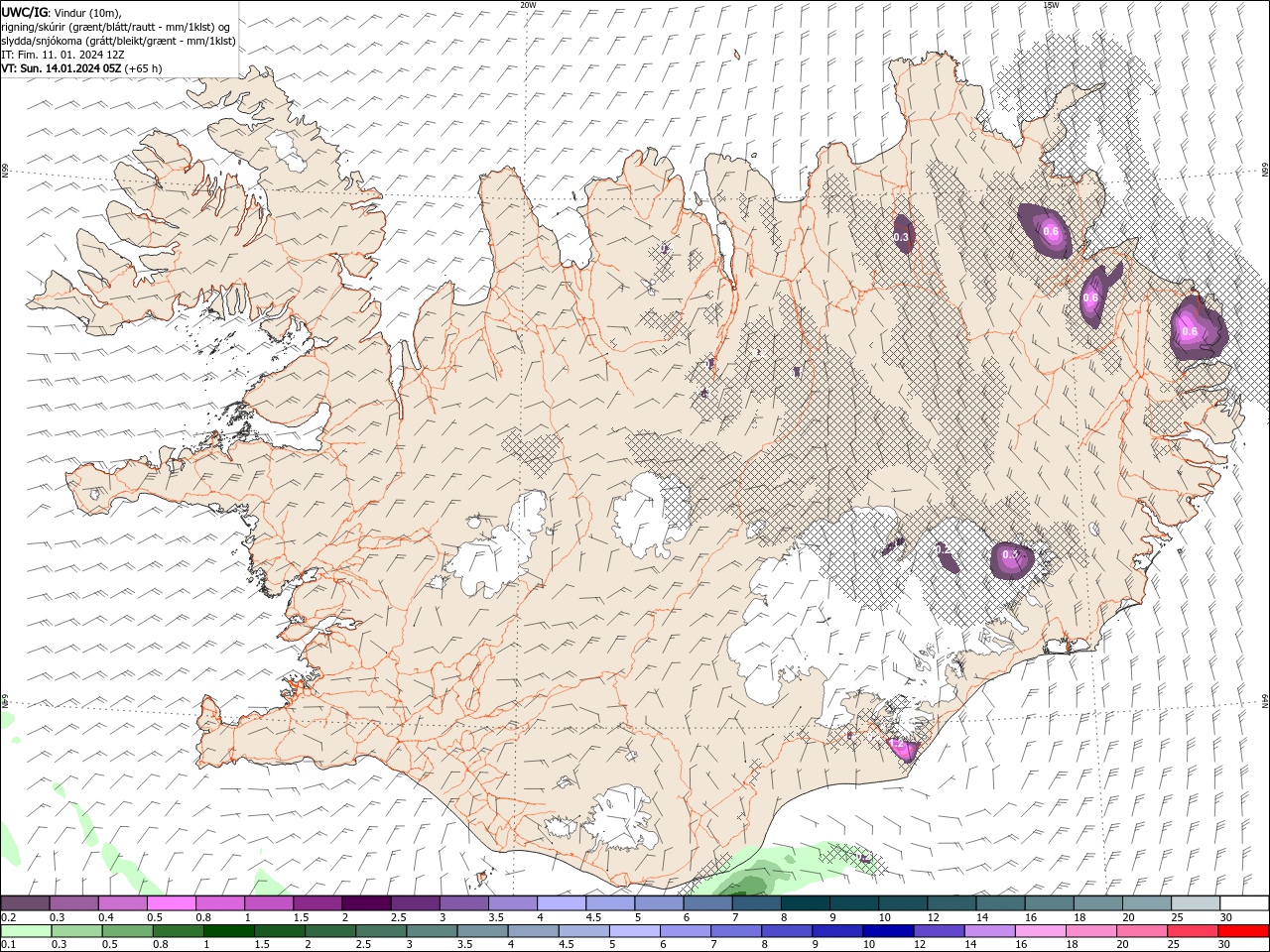Viewport: 1270px width, 952px height.
Task: Click the 'slydda/snjókoma' legend description line
Action: pyautogui.click(x=118, y=41)
